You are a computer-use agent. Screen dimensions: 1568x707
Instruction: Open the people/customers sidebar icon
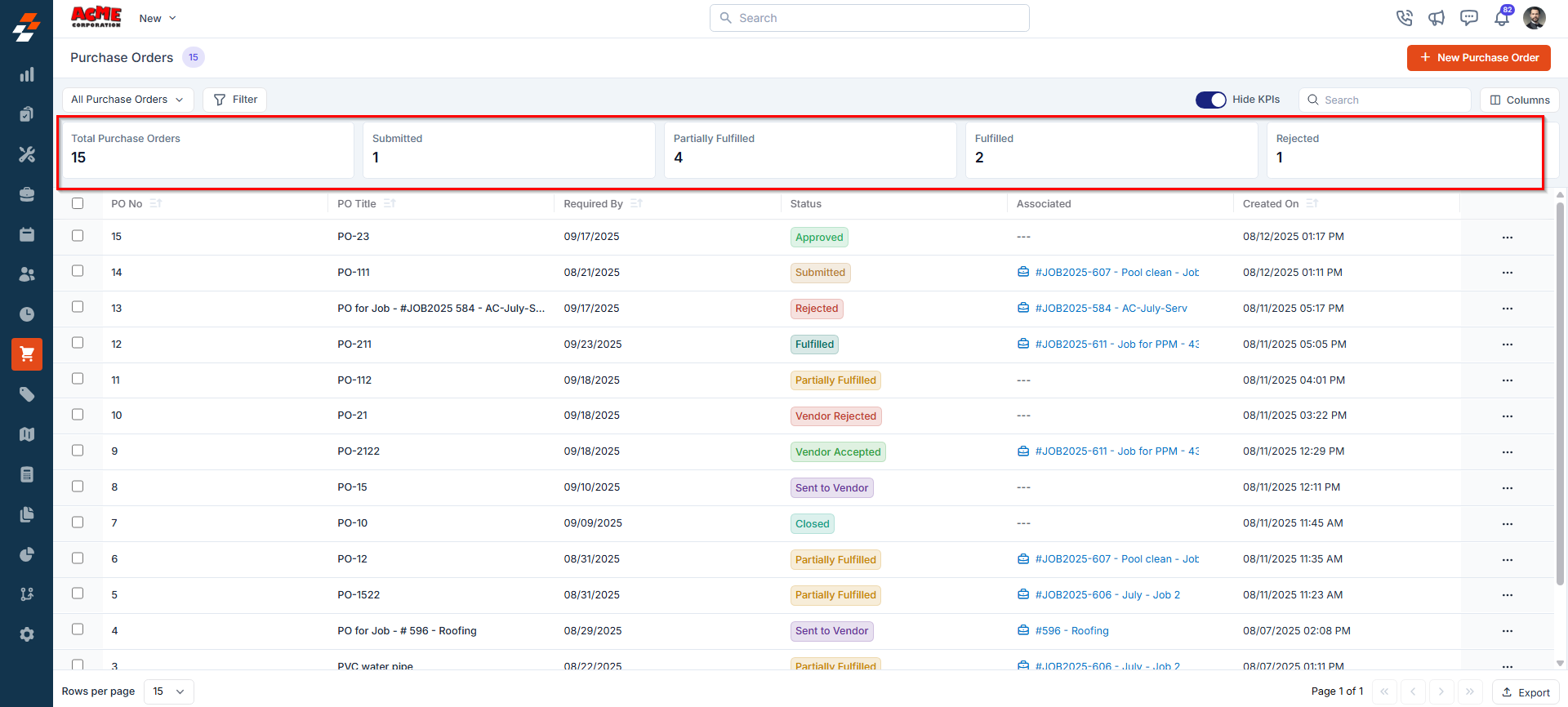pyautogui.click(x=27, y=274)
